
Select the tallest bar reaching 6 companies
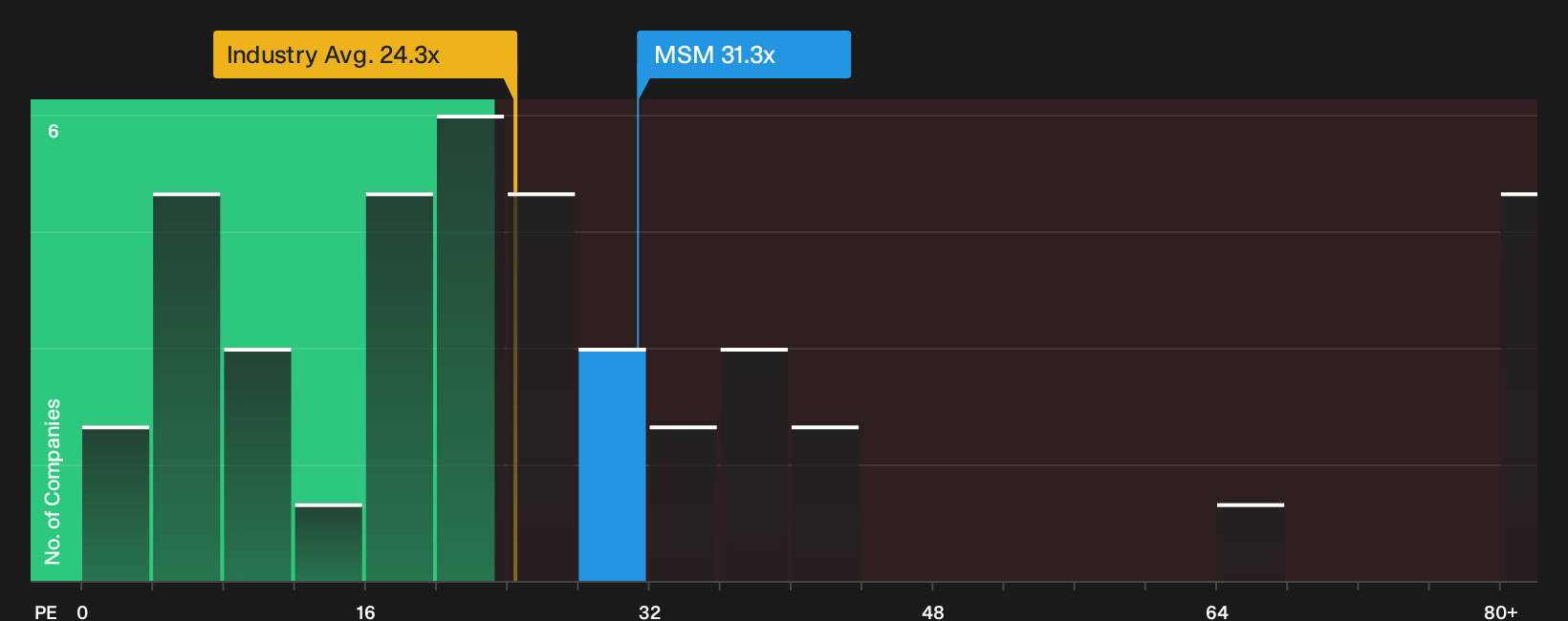point(469,348)
